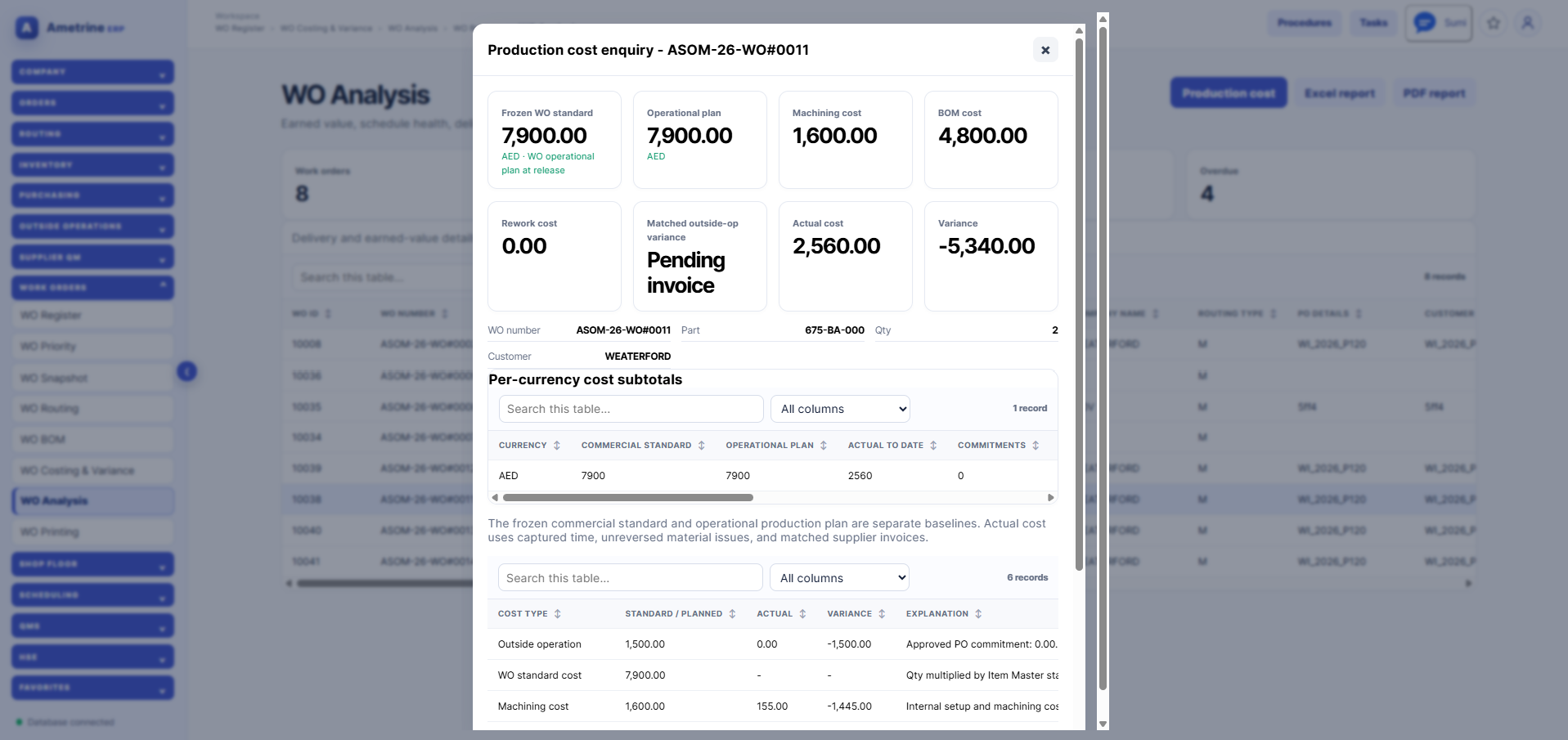Expand the COMPANY sidebar section
Image resolution: width=1568 pixels, height=740 pixels.
pyautogui.click(x=92, y=72)
